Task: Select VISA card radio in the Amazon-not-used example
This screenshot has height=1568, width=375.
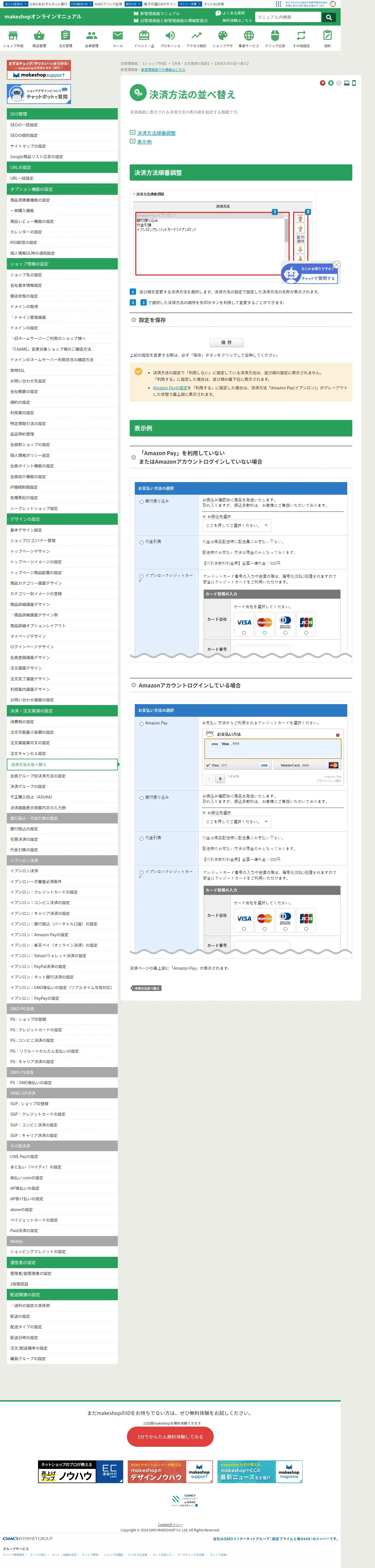Action: tap(244, 632)
